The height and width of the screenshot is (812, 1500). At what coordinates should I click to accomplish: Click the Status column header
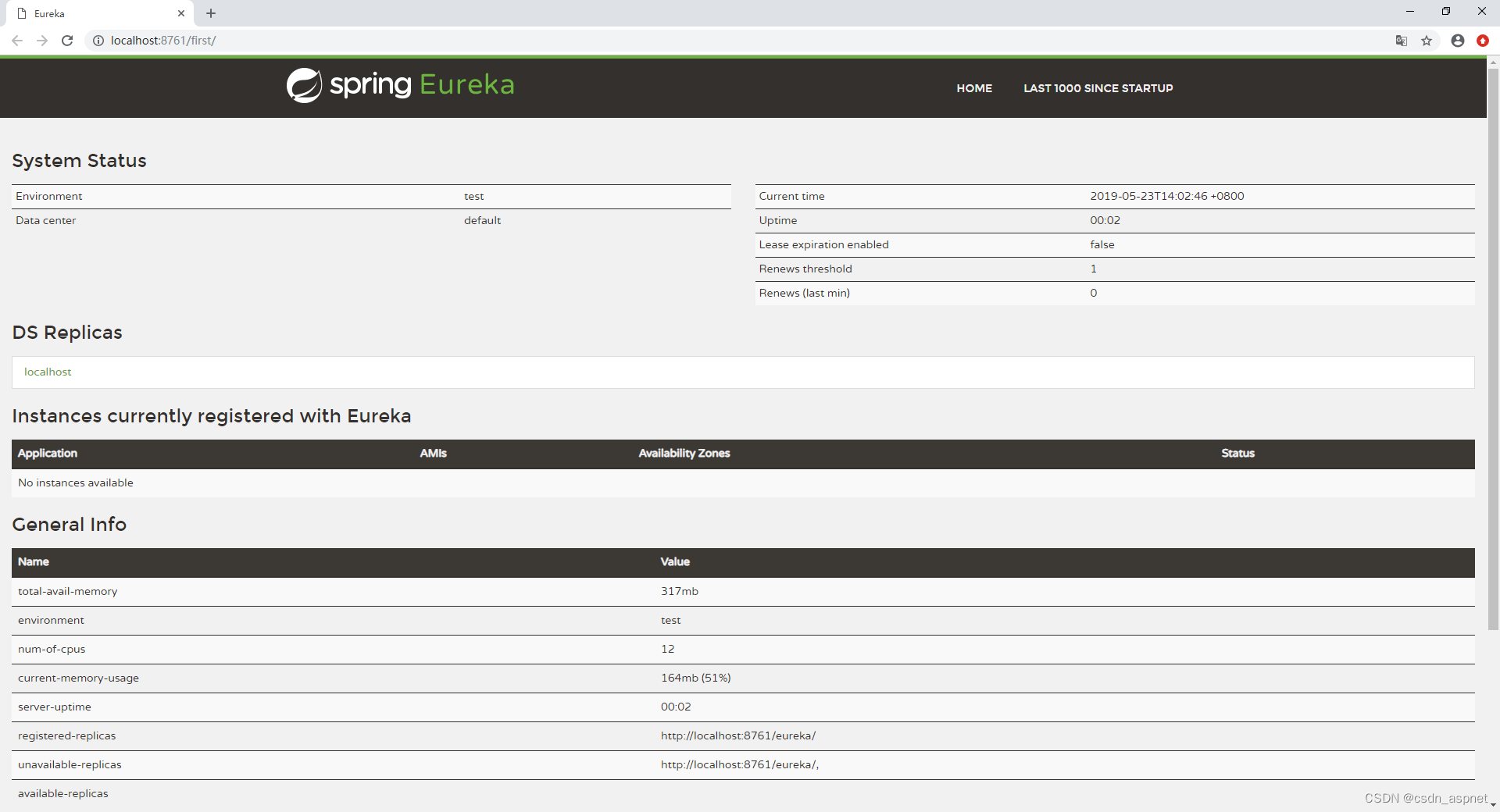pos(1238,453)
